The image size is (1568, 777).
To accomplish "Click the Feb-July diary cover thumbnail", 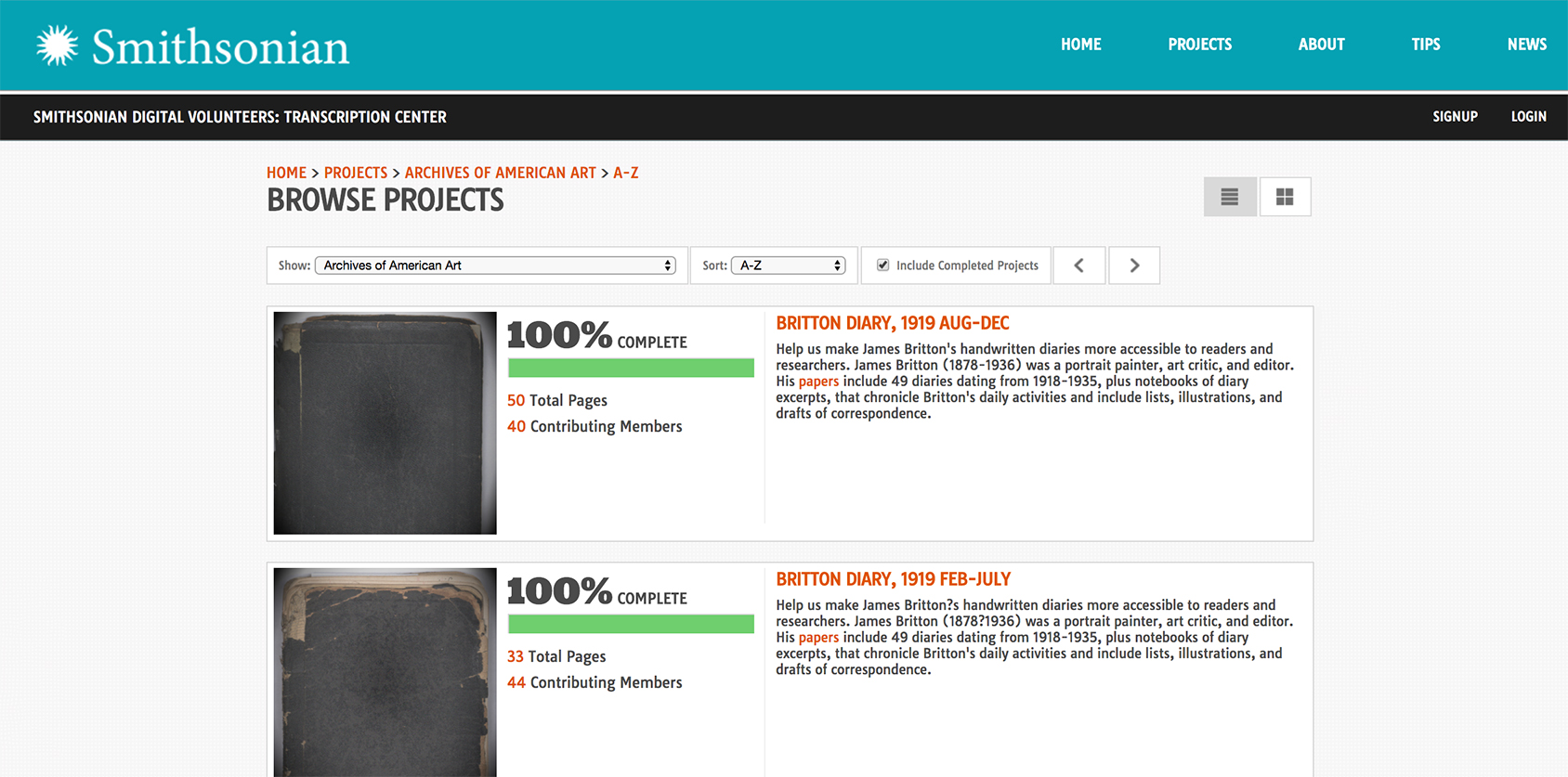I will (x=385, y=672).
